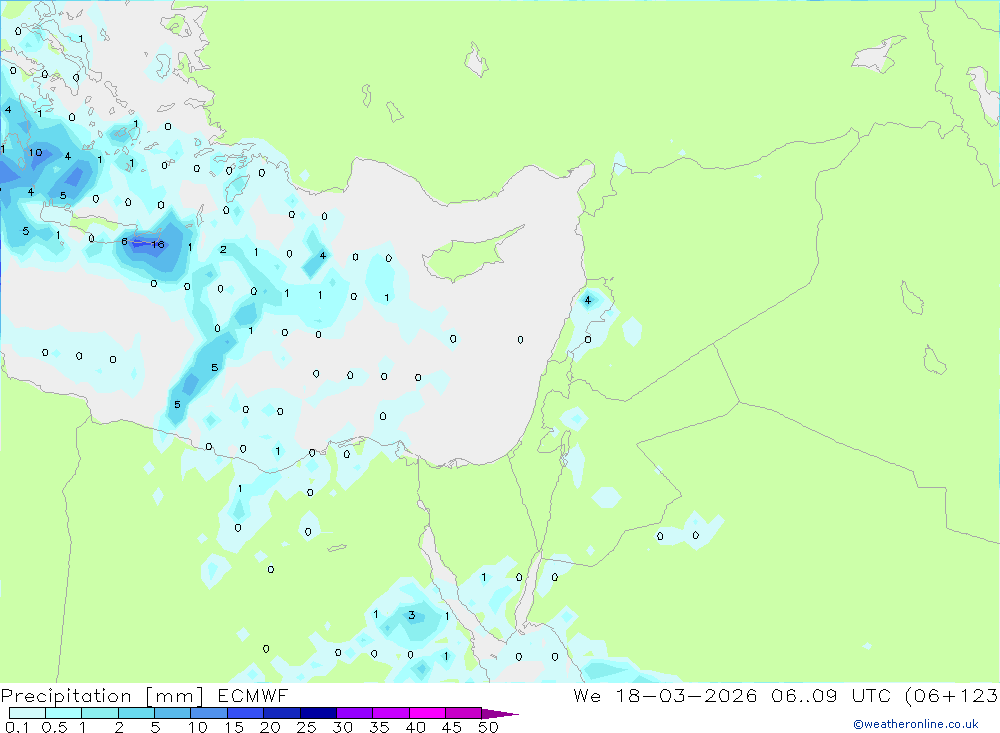This screenshot has height=733, width=1000.
Task: Click the '6' value beside the 16 near Crete
Action: click(124, 241)
